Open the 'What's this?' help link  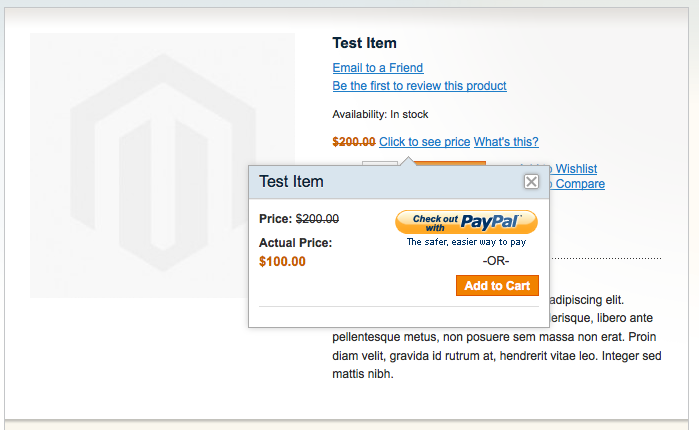click(x=506, y=142)
